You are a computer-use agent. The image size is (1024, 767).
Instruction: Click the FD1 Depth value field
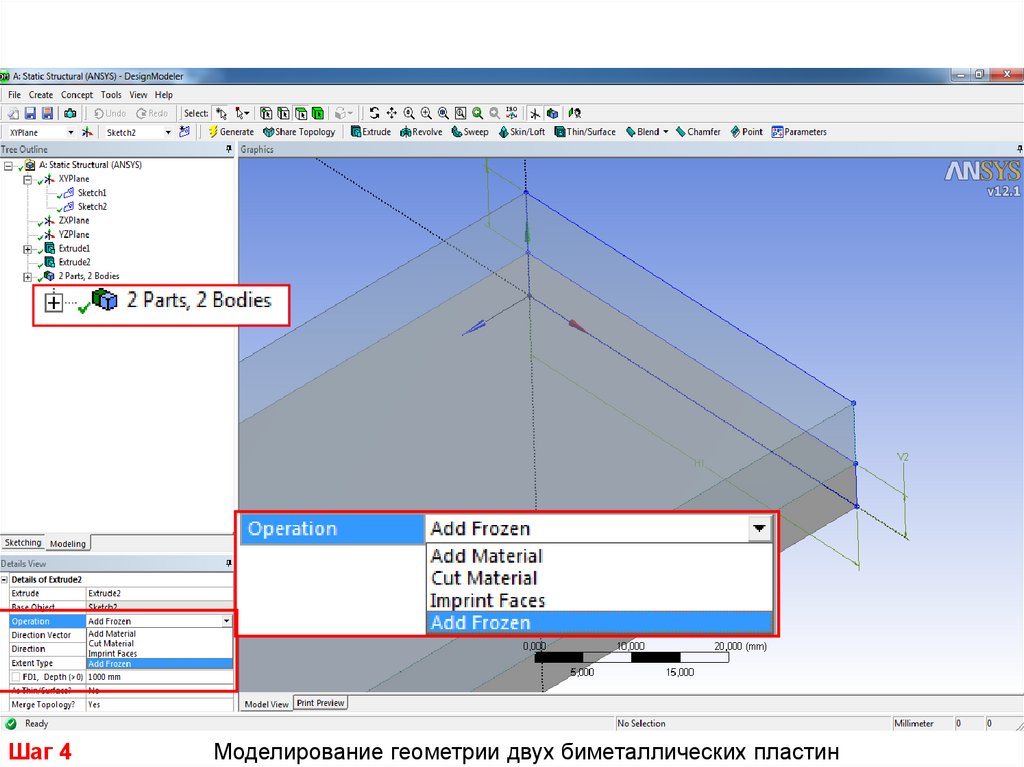160,677
